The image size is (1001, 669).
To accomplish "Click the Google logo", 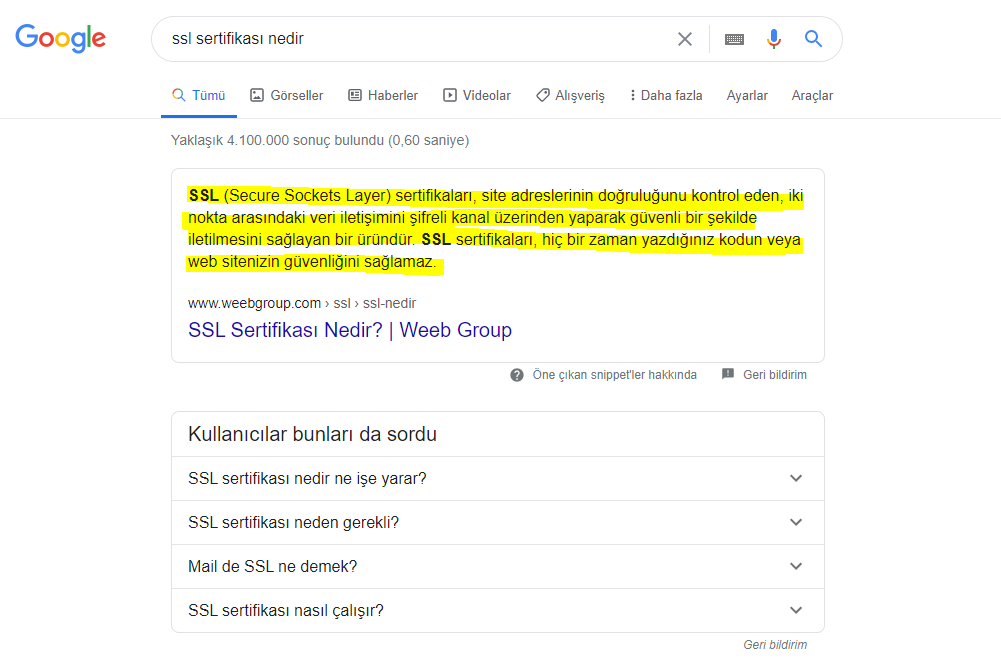I will pos(60,38).
